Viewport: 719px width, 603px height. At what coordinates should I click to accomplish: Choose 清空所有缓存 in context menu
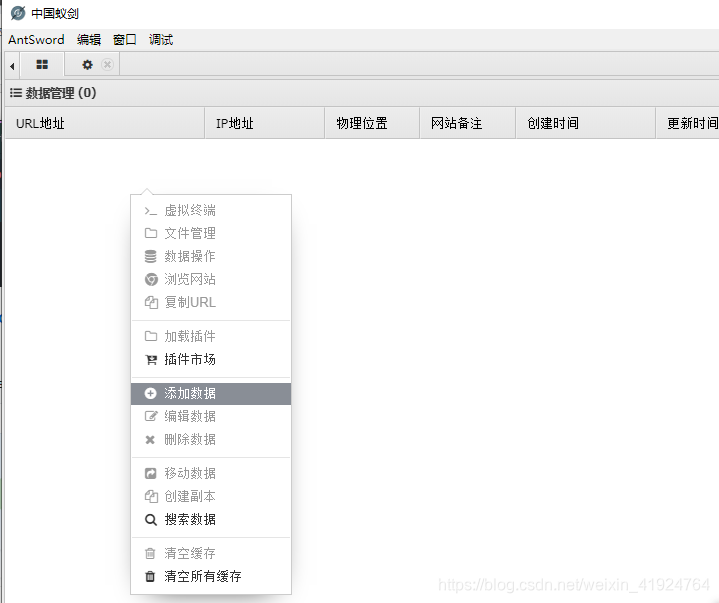[211, 576]
